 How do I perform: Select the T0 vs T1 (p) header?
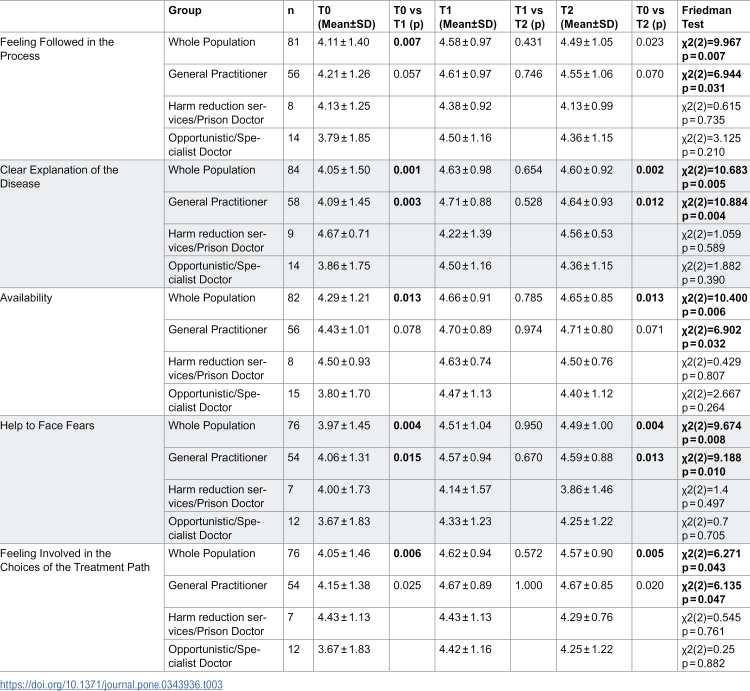(408, 17)
